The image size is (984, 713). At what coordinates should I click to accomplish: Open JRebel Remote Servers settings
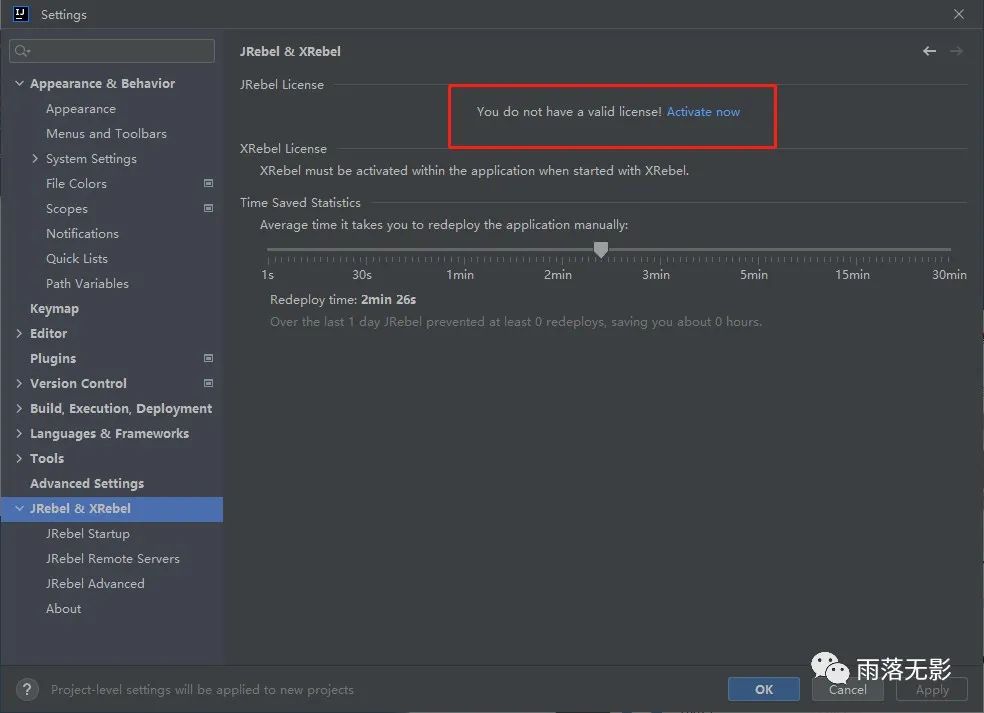tap(113, 559)
